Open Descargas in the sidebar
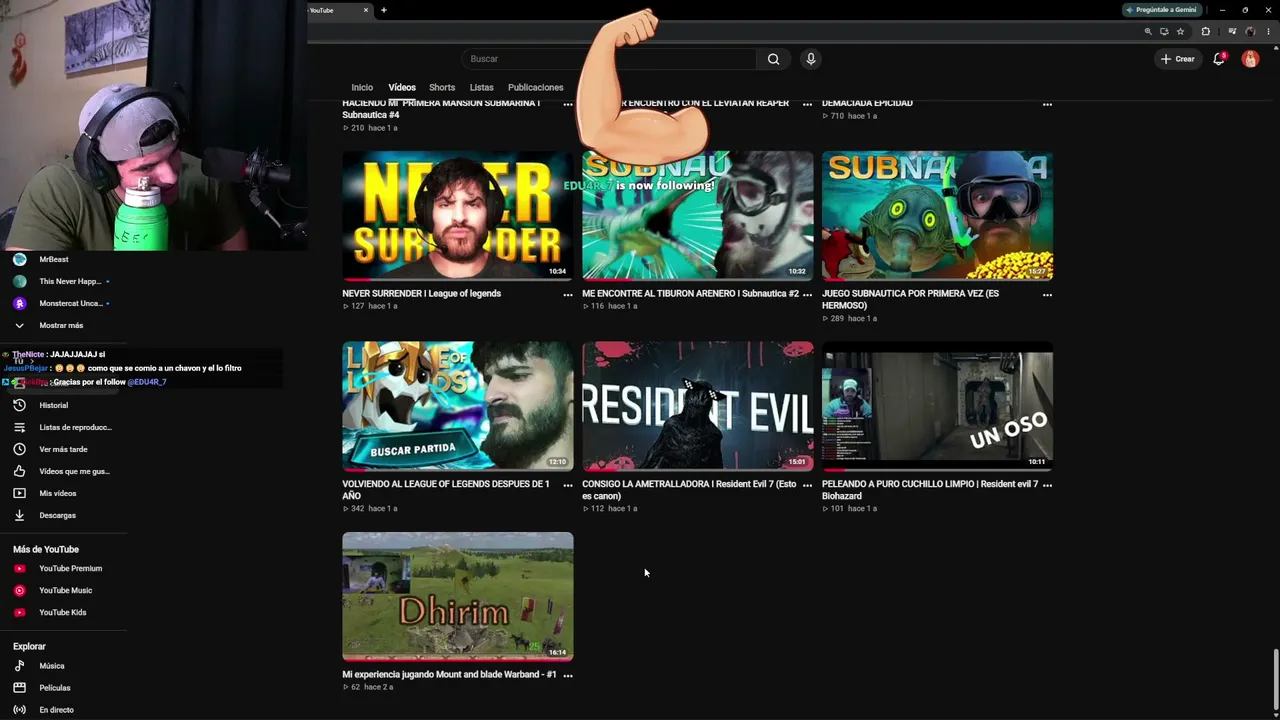 click(x=45, y=515)
